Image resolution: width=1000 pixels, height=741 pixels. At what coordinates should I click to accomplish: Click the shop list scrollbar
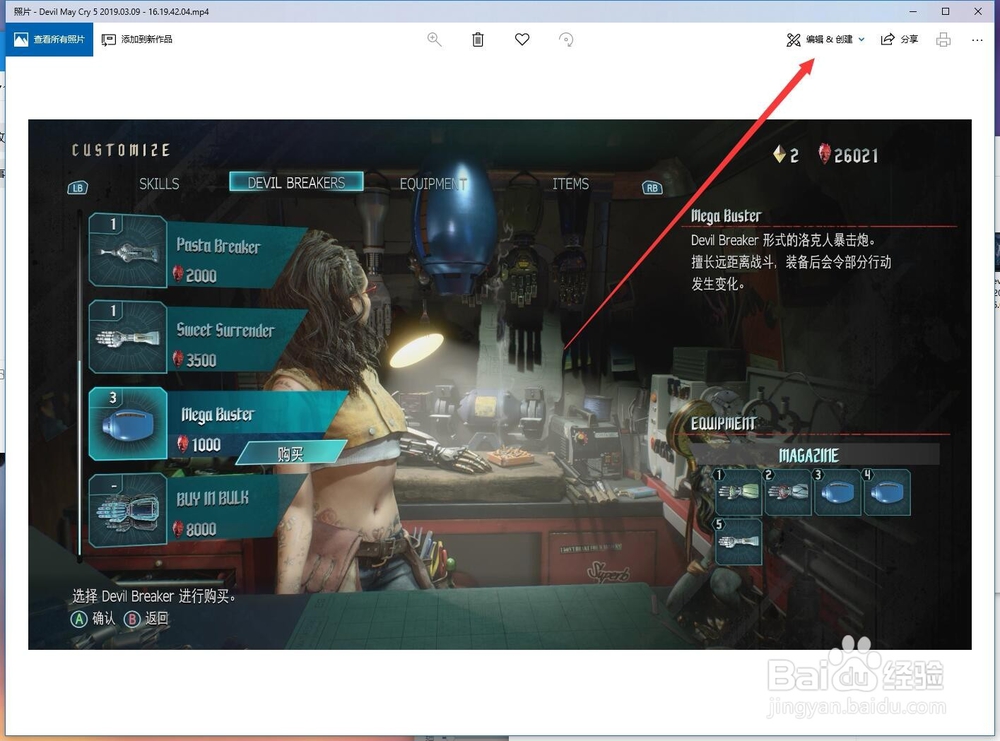tap(80, 386)
